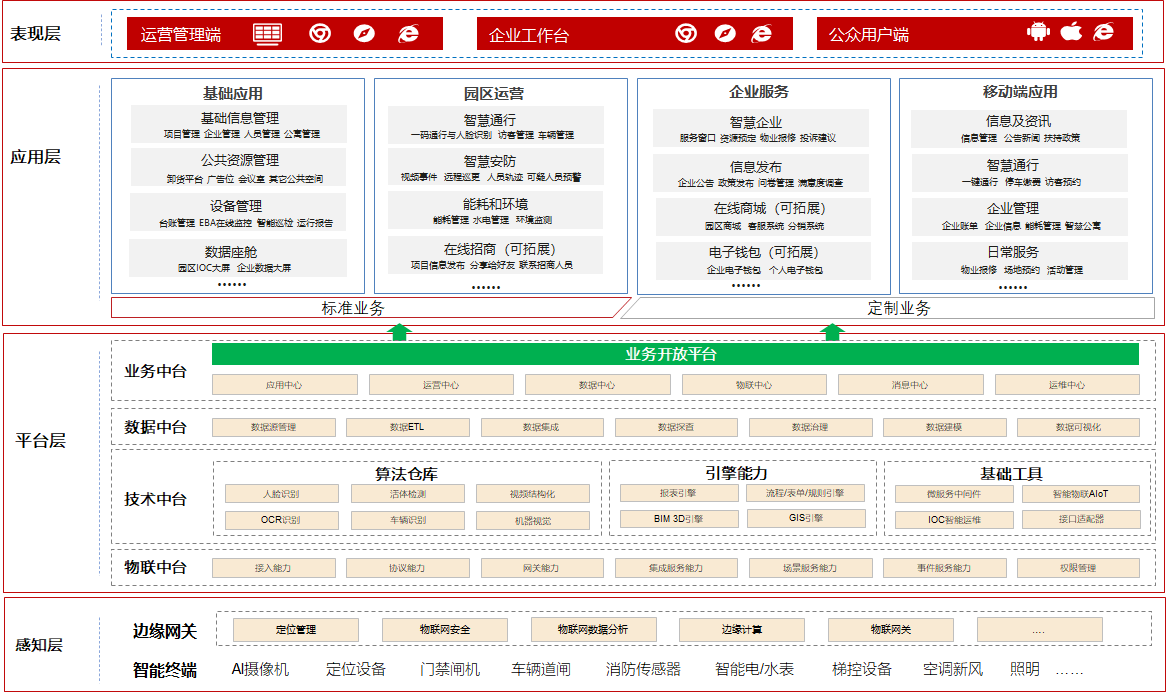The height and width of the screenshot is (692, 1166).
Task: Click the monitor icon next to 运营管理端
Action: [266, 33]
